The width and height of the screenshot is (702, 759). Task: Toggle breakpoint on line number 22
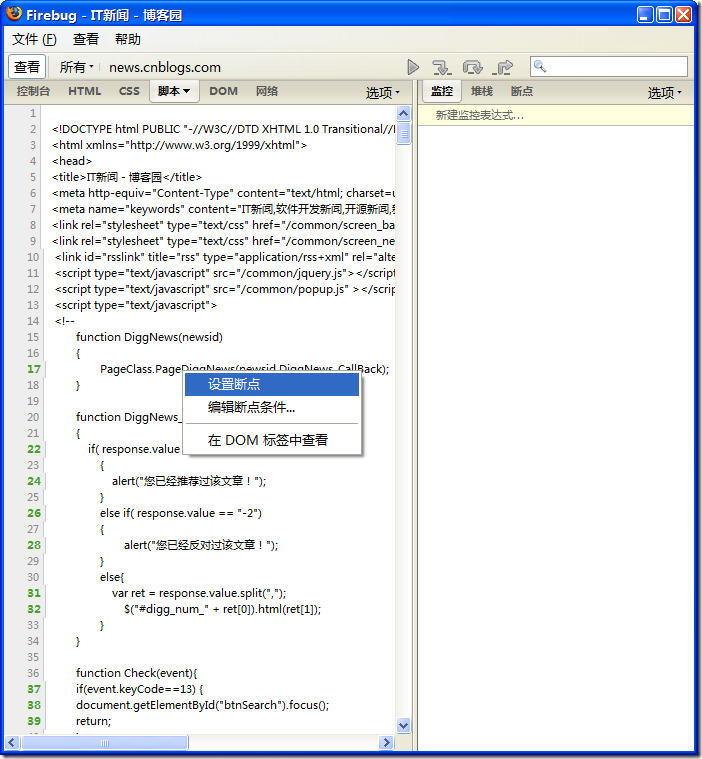pyautogui.click(x=33, y=449)
